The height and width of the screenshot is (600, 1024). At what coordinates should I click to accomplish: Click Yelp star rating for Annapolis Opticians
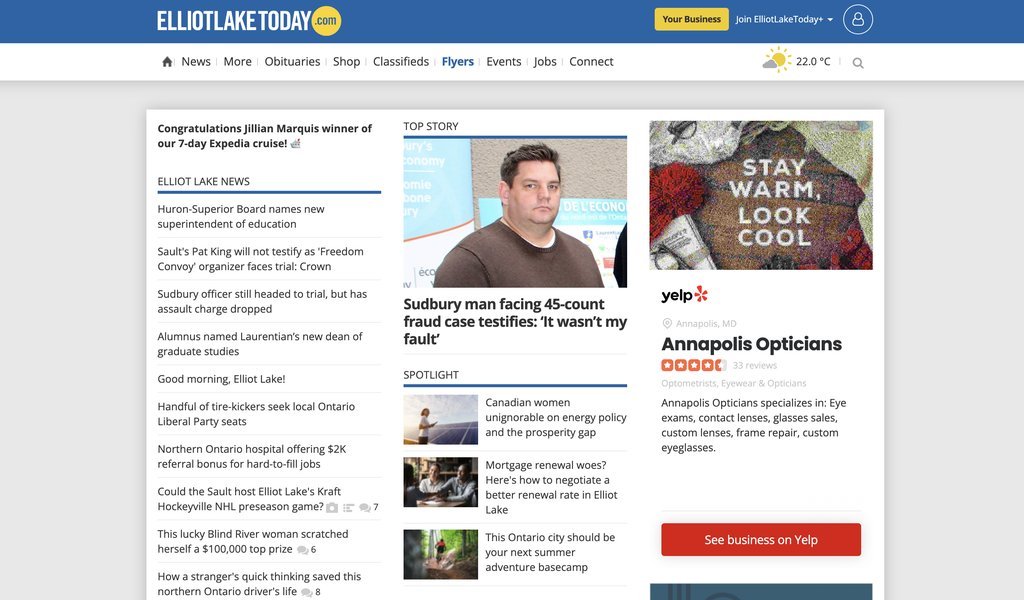point(694,365)
